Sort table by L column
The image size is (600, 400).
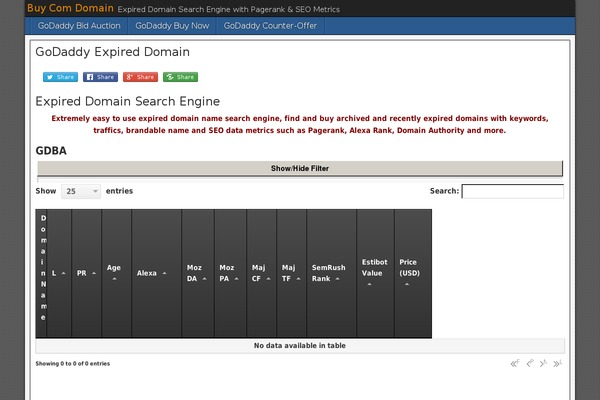[x=59, y=273]
